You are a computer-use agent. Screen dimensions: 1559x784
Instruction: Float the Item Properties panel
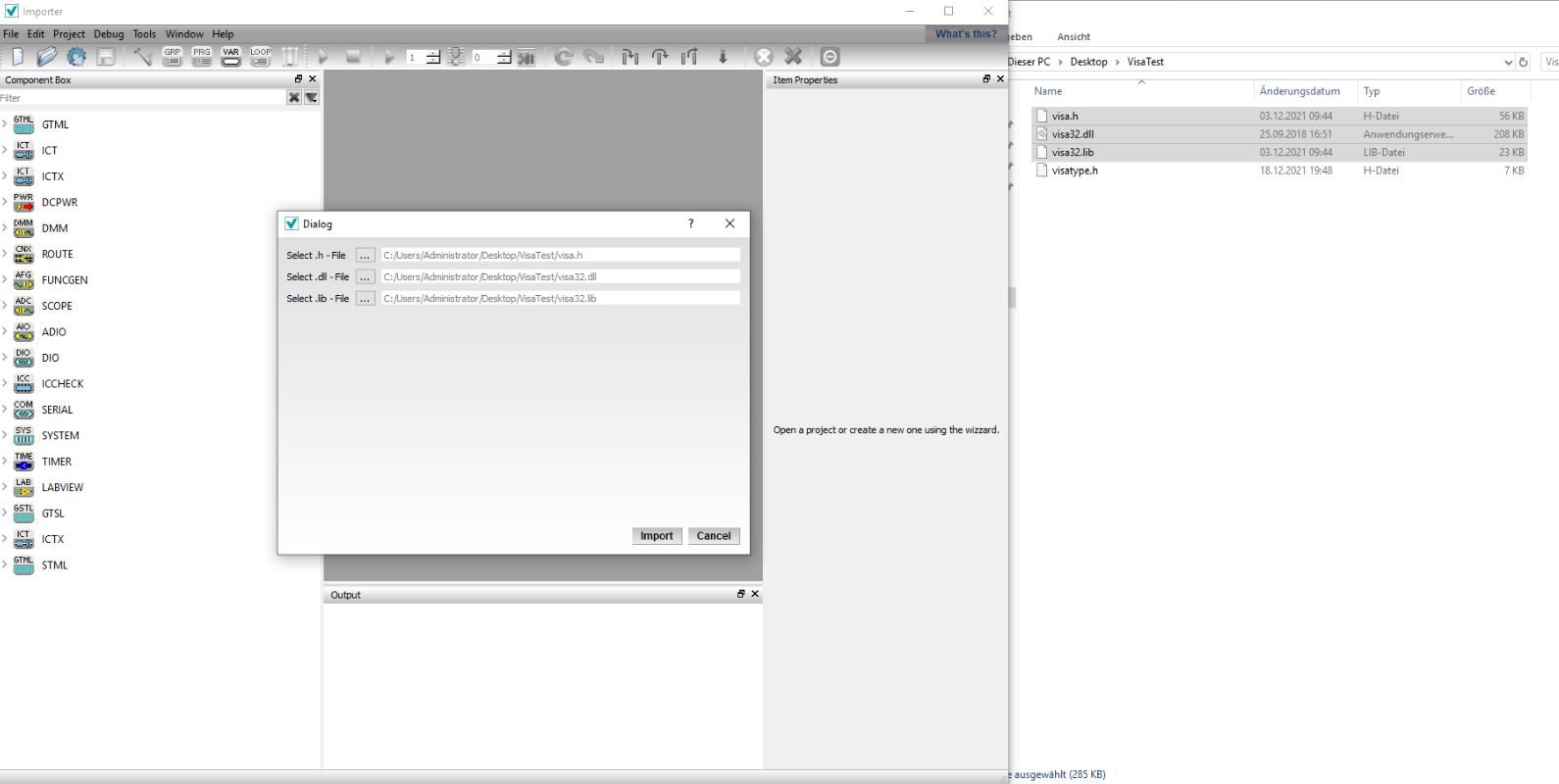coord(986,79)
